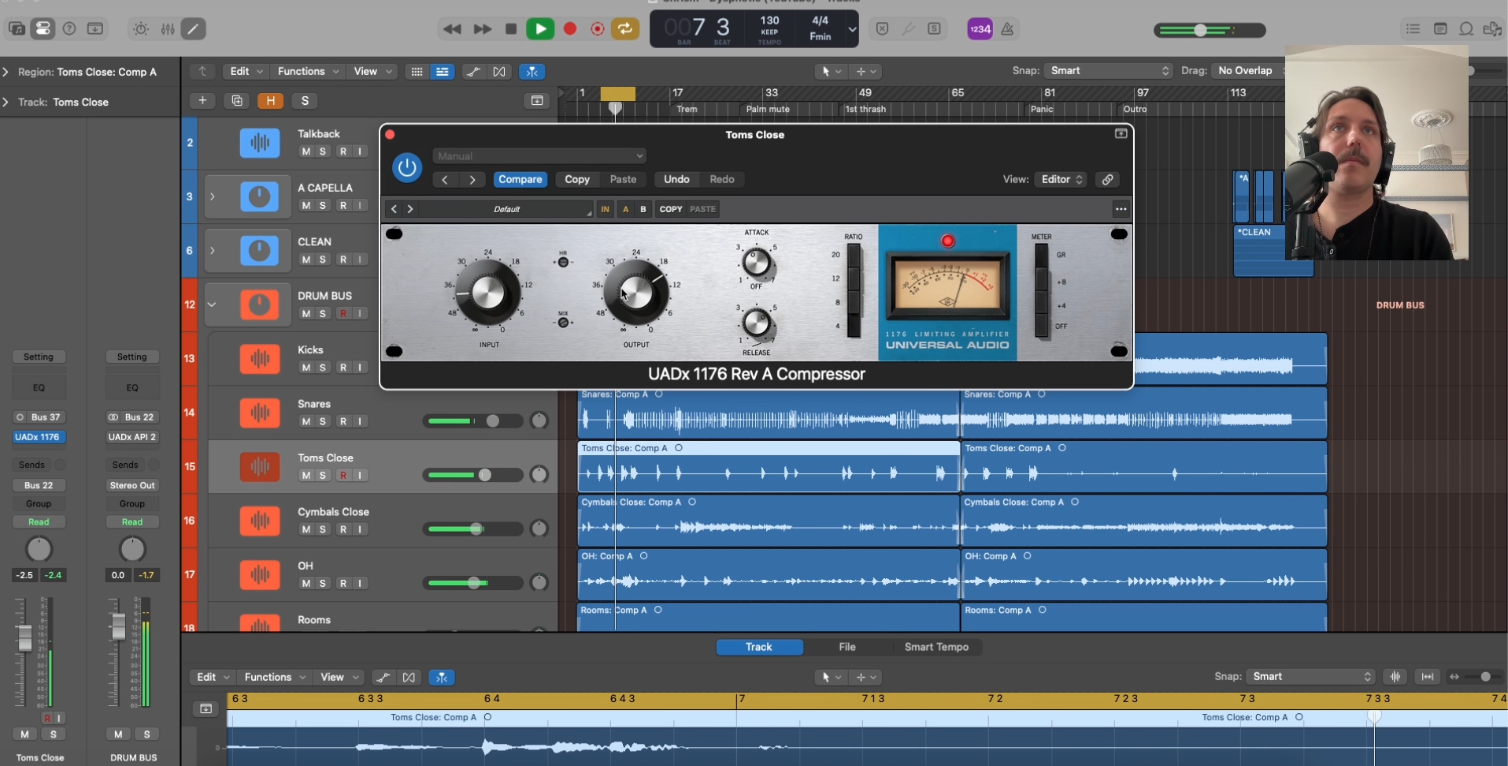Image resolution: width=1508 pixels, height=766 pixels.
Task: Toggle the UAD IN button
Action: tap(605, 209)
